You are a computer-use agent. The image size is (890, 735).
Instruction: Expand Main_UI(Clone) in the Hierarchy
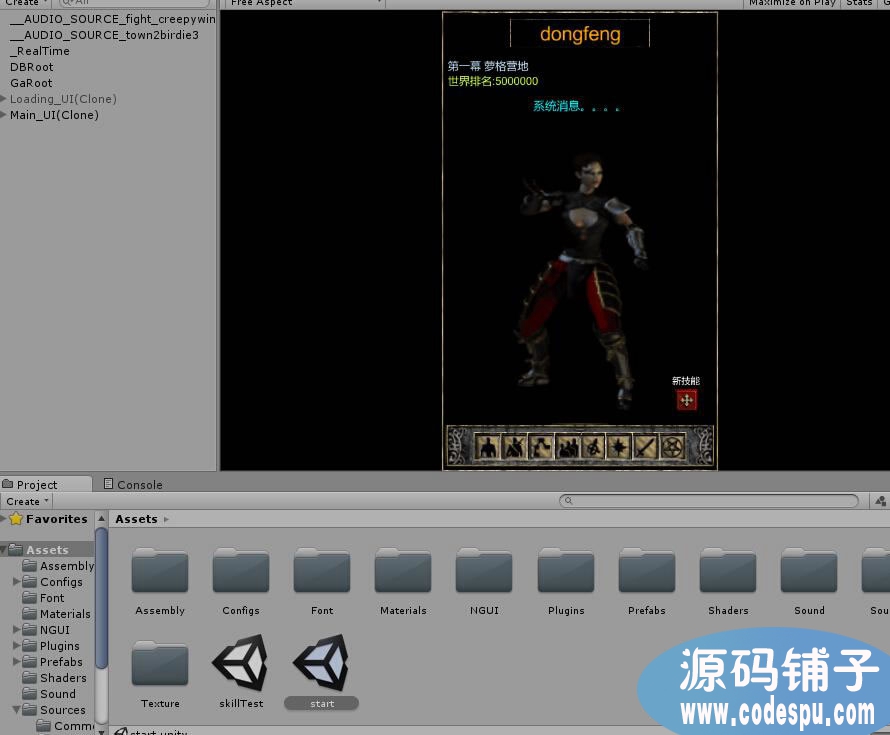[4, 115]
